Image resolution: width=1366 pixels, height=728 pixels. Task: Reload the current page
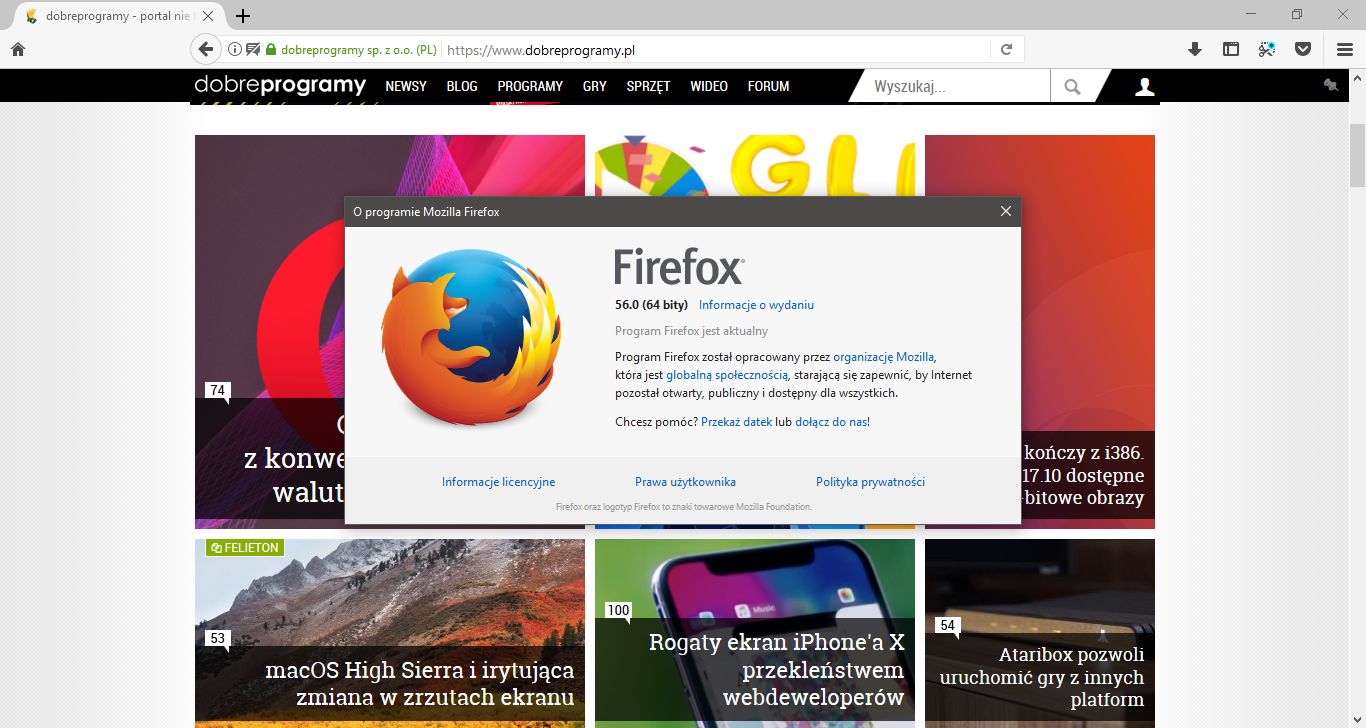point(1007,49)
